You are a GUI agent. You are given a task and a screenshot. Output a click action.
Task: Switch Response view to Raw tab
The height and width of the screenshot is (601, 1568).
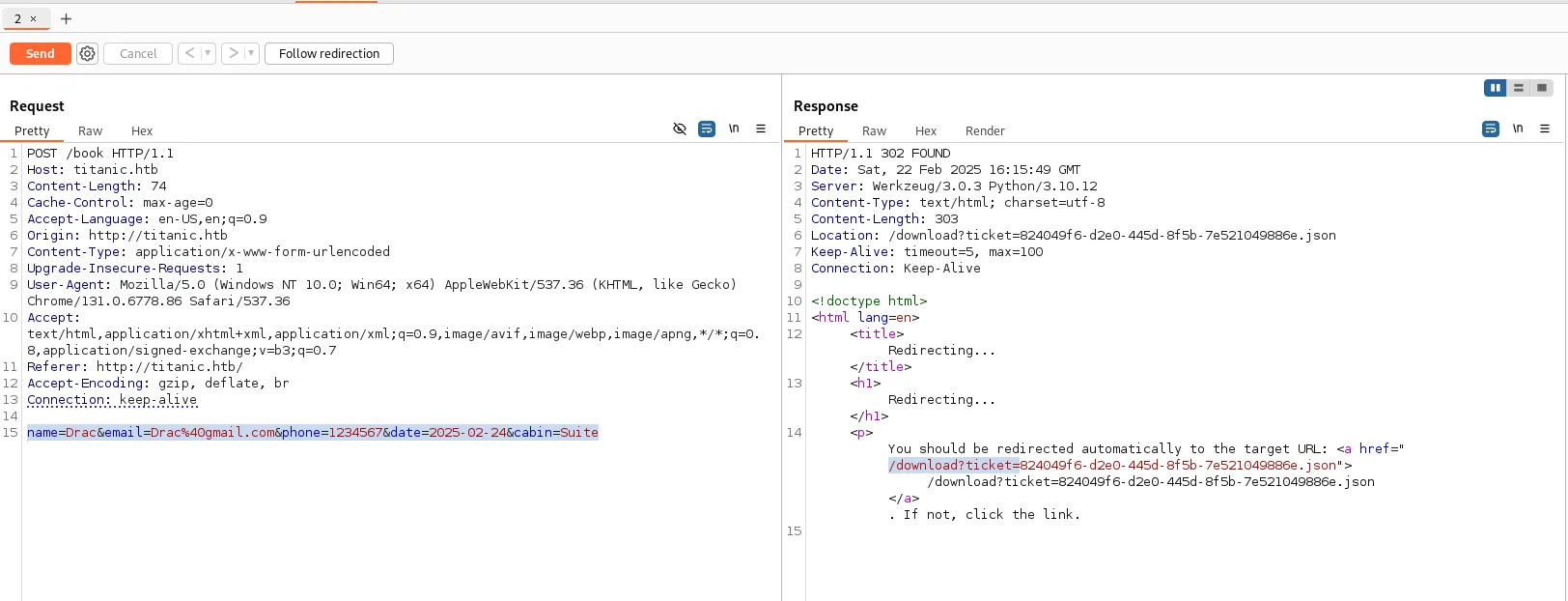[x=874, y=130]
